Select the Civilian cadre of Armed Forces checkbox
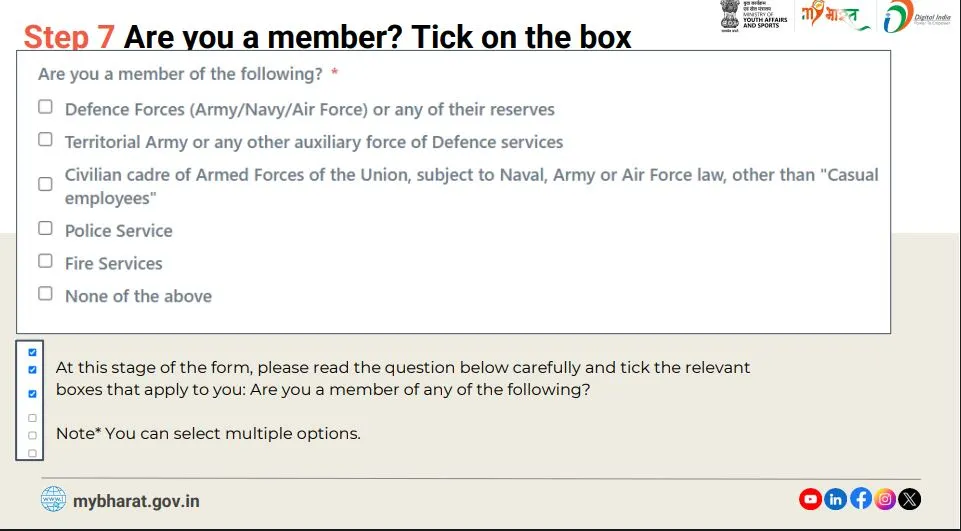 coord(45,184)
